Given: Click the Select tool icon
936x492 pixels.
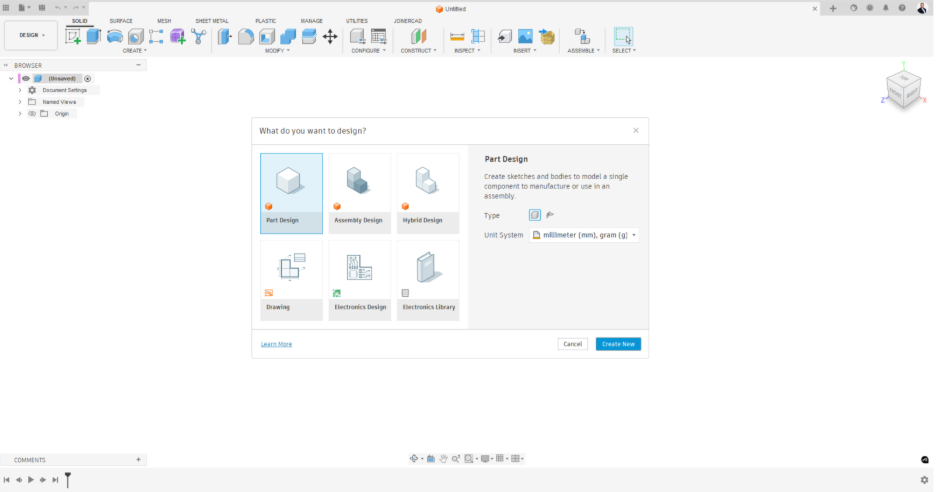Looking at the screenshot, I should (x=623, y=36).
